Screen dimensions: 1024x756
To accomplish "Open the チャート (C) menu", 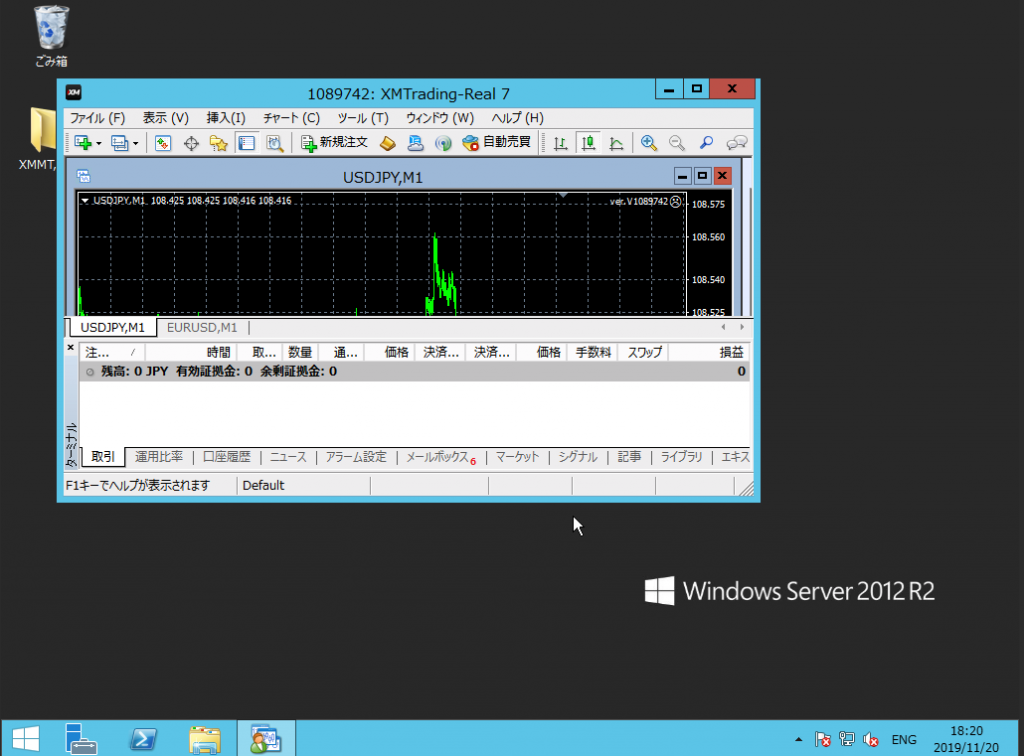I will (x=291, y=118).
